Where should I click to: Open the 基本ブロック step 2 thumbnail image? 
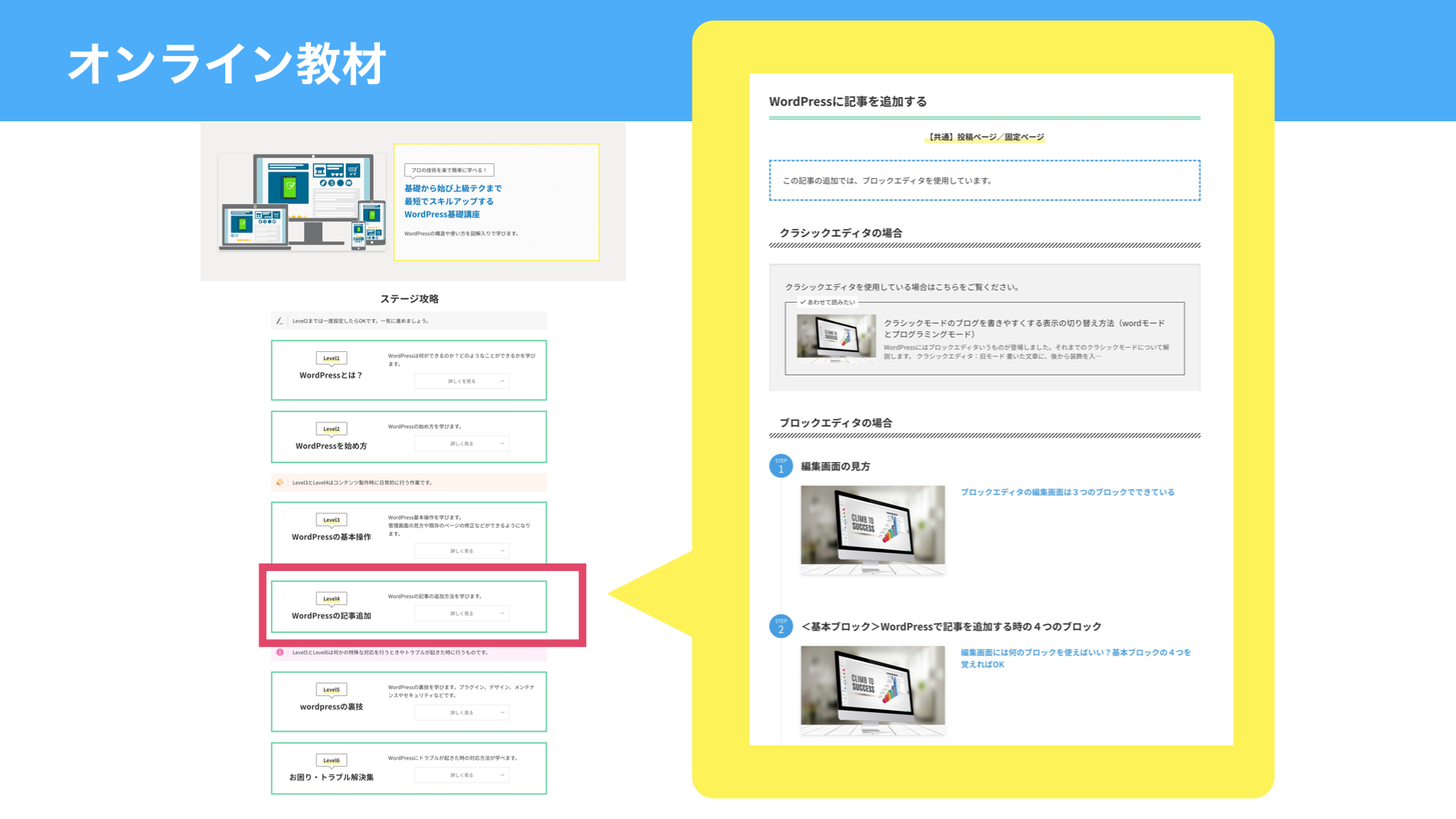(873, 690)
